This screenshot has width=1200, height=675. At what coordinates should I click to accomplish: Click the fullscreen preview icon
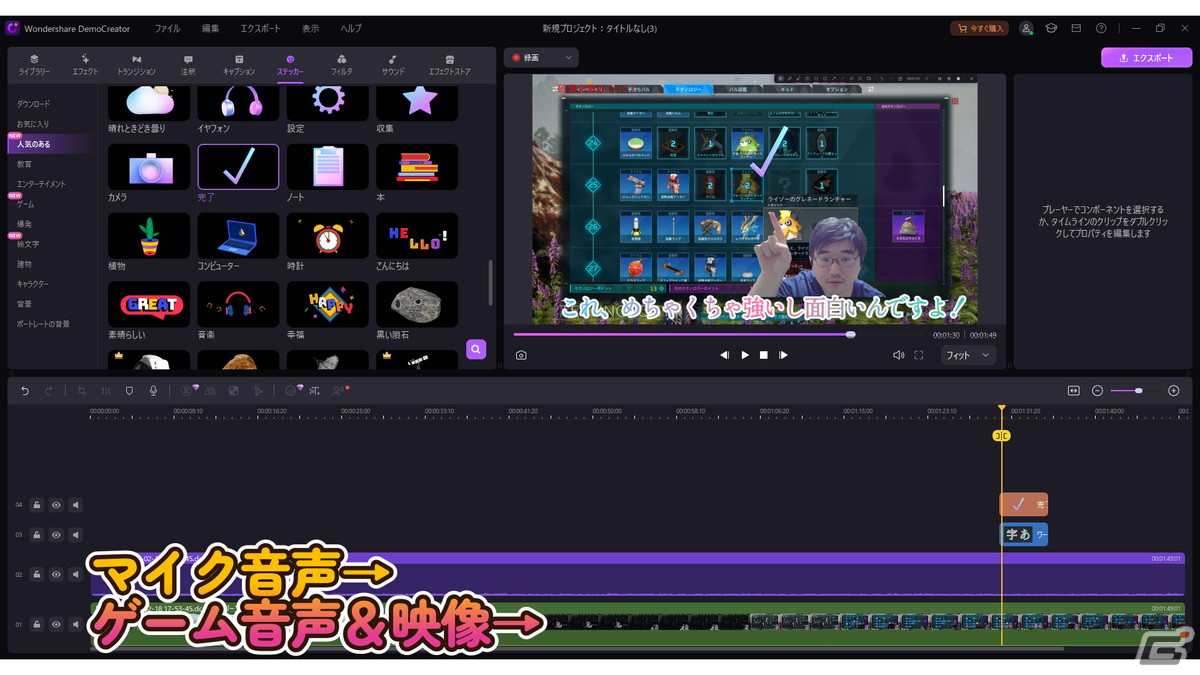(x=918, y=355)
